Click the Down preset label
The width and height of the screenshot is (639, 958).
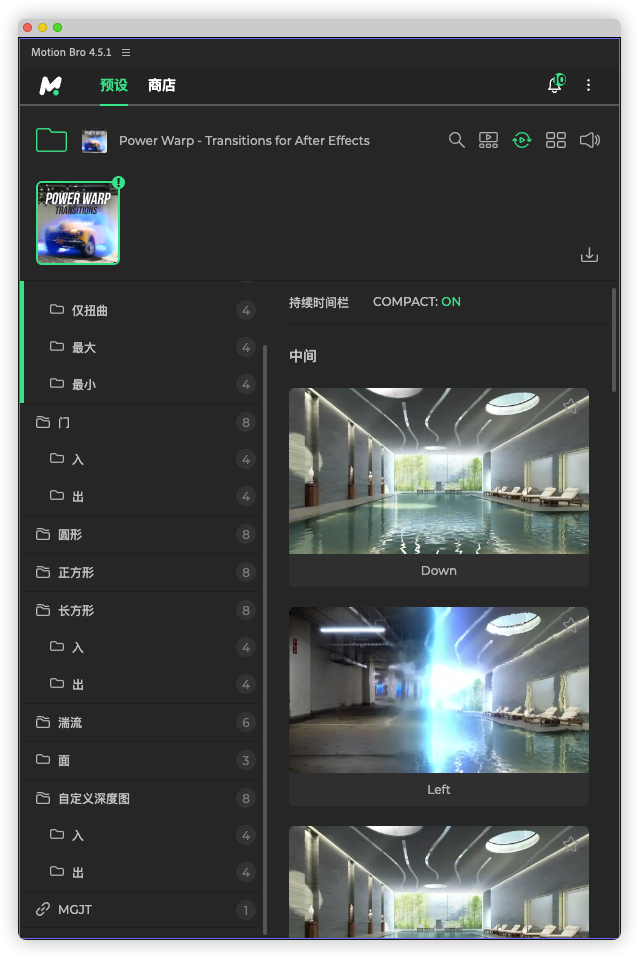439,571
